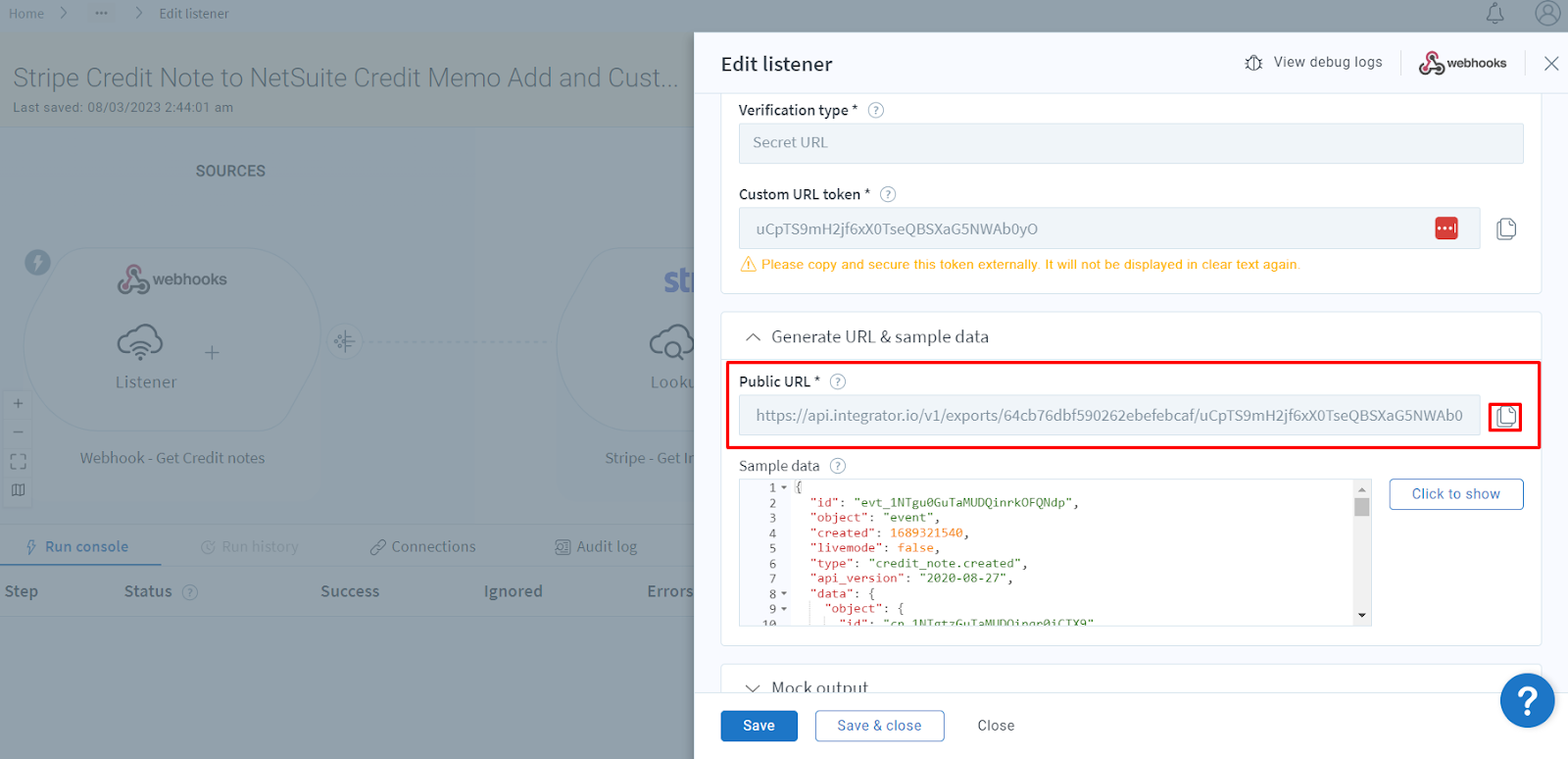Click the token warning message text
The height and width of the screenshot is (759, 1568).
tap(1030, 265)
